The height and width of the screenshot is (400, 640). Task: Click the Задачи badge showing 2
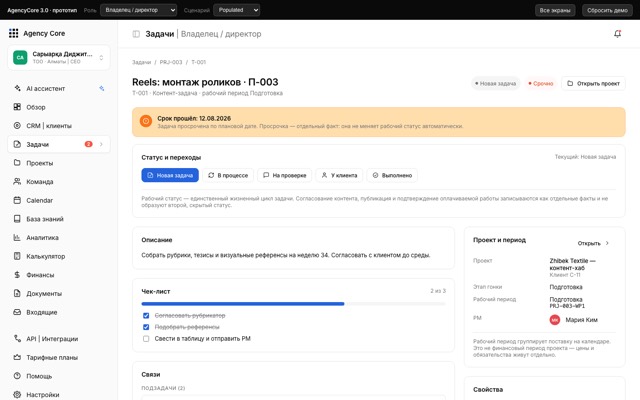coord(88,144)
